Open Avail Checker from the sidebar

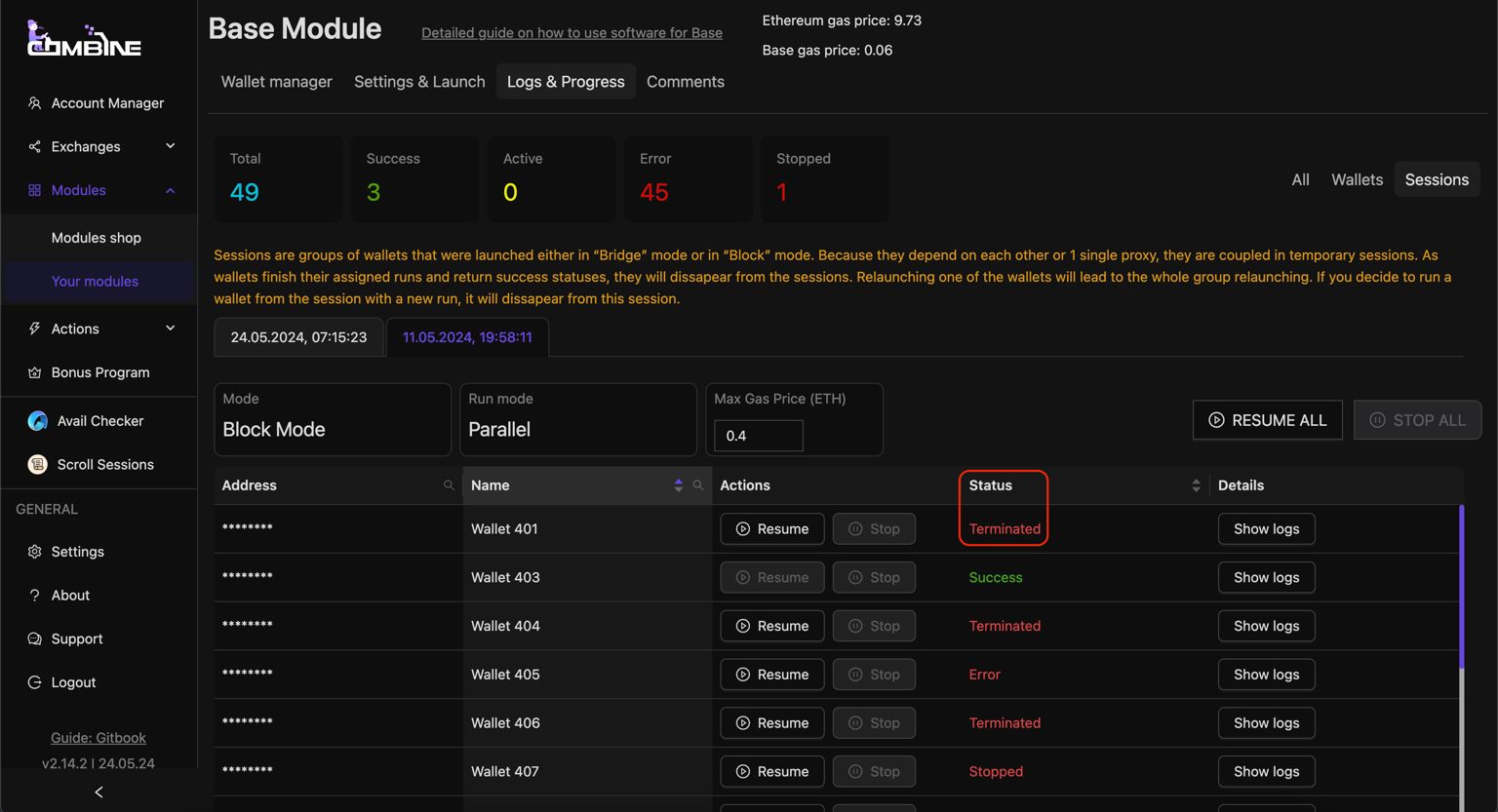99,421
